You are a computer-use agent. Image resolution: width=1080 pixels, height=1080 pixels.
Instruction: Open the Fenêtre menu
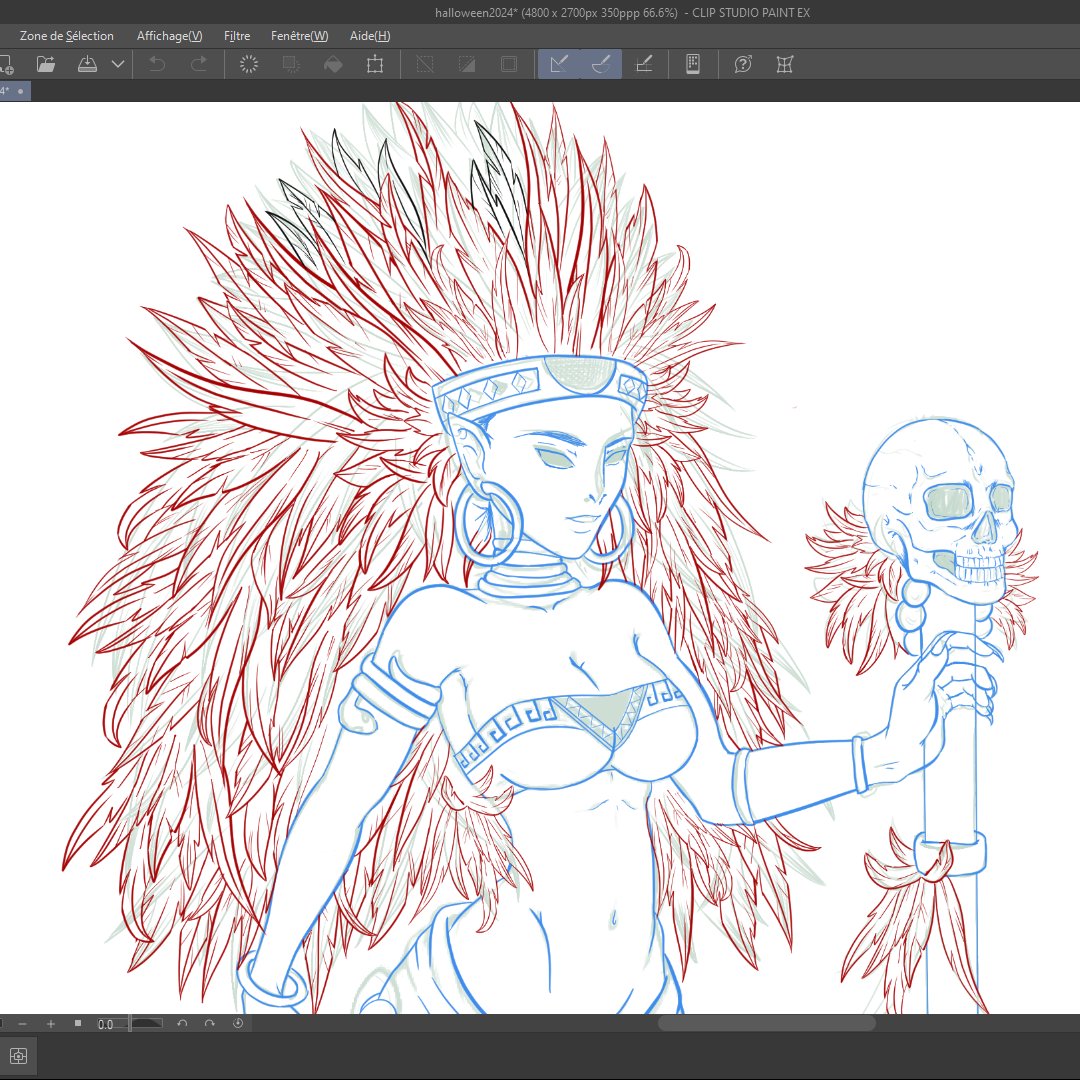click(300, 36)
